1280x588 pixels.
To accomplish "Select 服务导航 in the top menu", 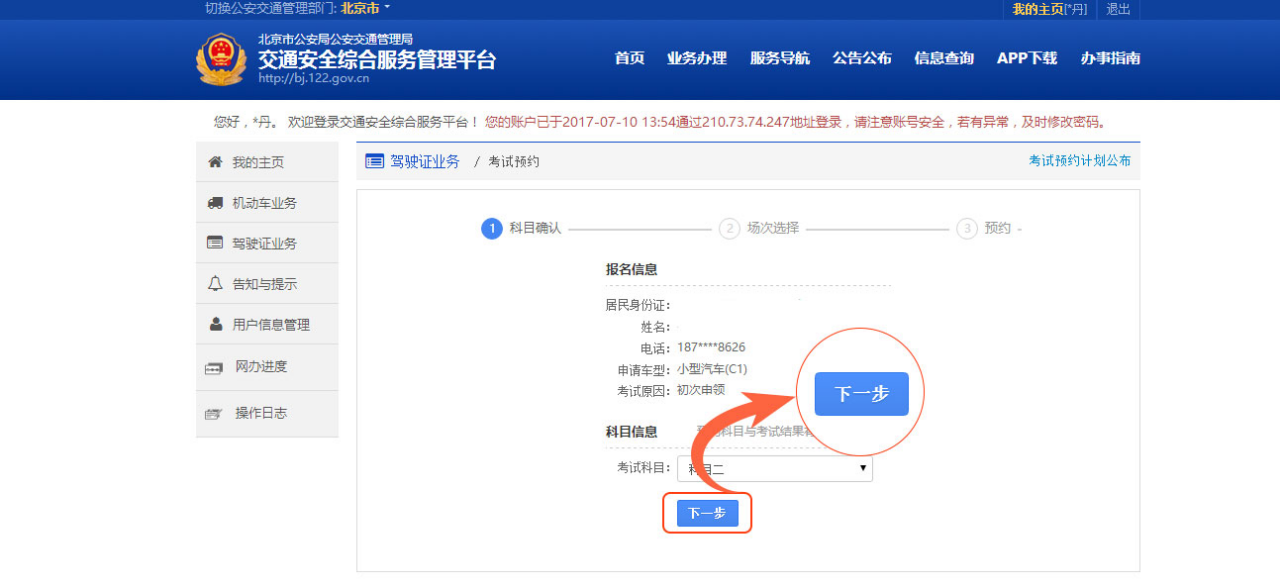I will tap(780, 58).
